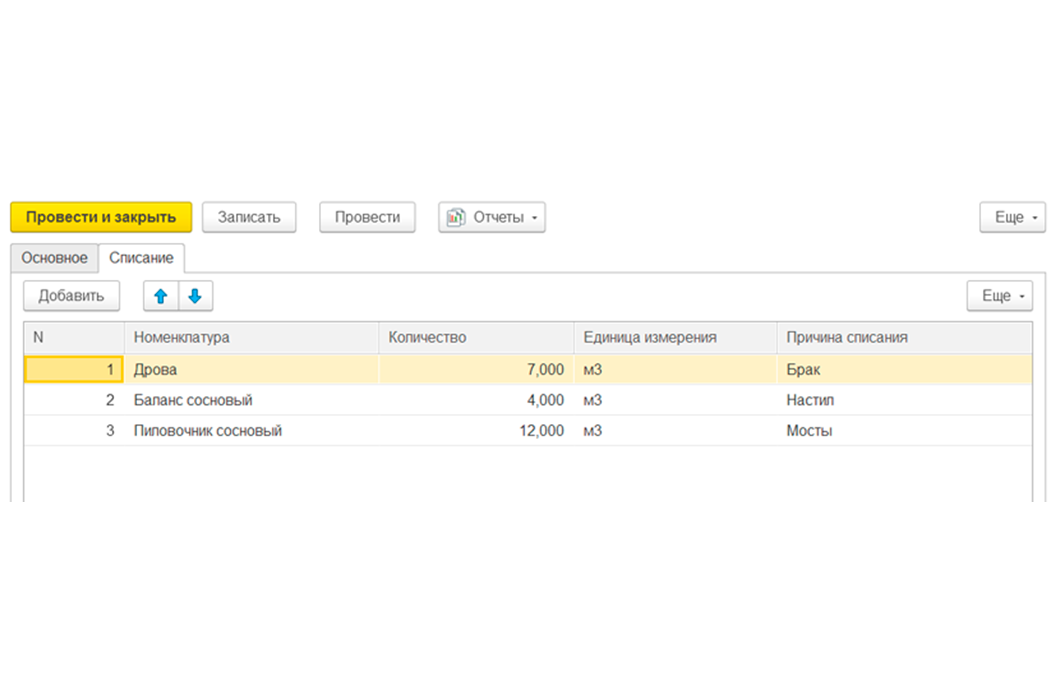This screenshot has height=699, width=1058.
Task: Move row down with blue down arrow
Action: [196, 296]
